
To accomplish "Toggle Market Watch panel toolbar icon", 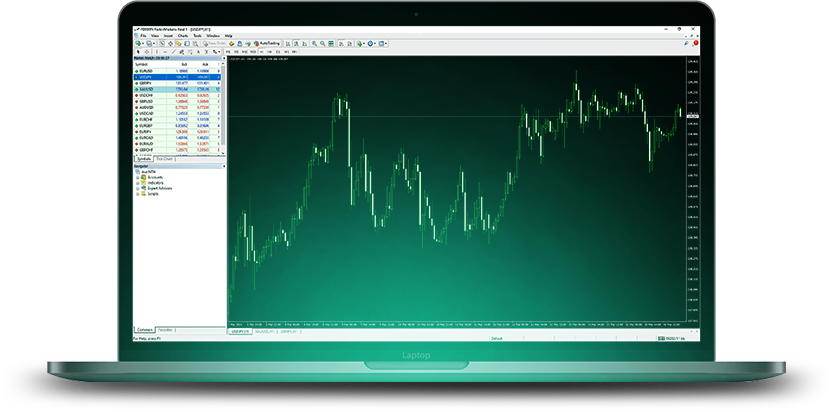I will click(x=162, y=44).
